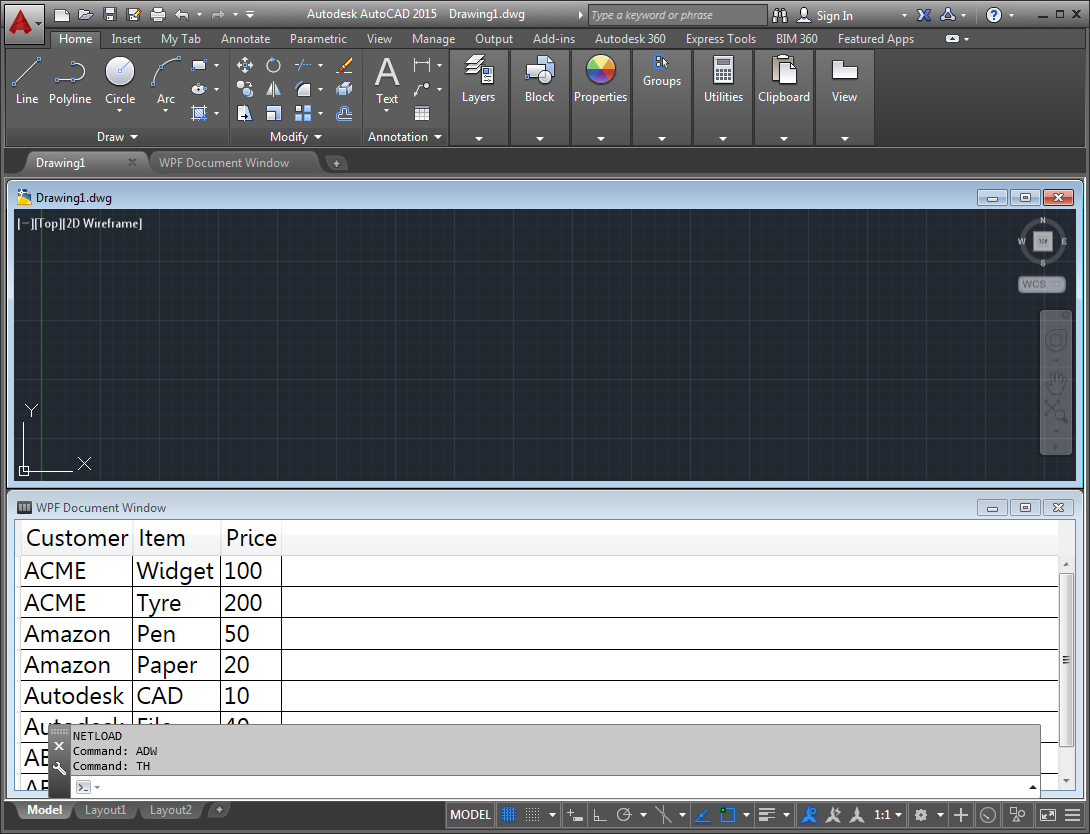Toggle ortho mode in status bar

click(x=600, y=815)
